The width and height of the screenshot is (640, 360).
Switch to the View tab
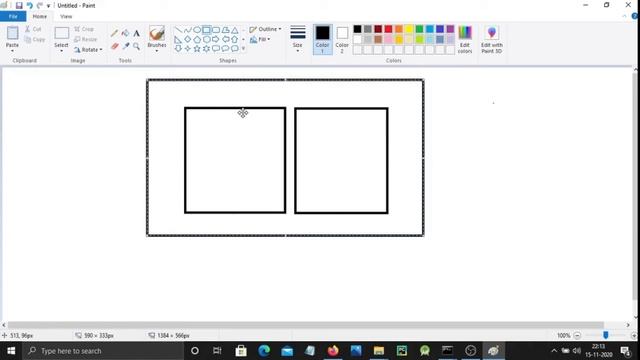point(66,16)
